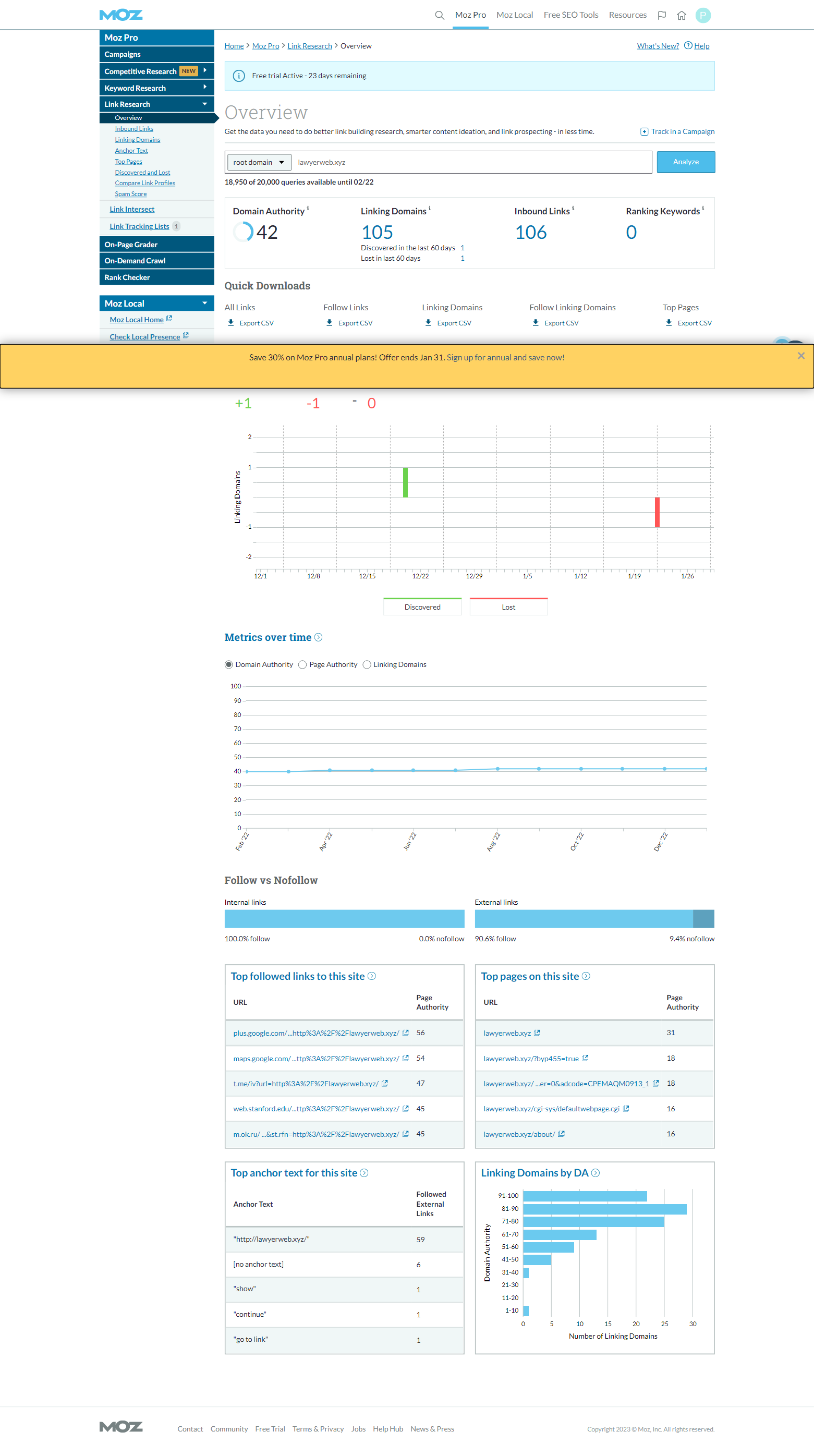
Task: Click download icon under Follow Links
Action: (x=330, y=323)
